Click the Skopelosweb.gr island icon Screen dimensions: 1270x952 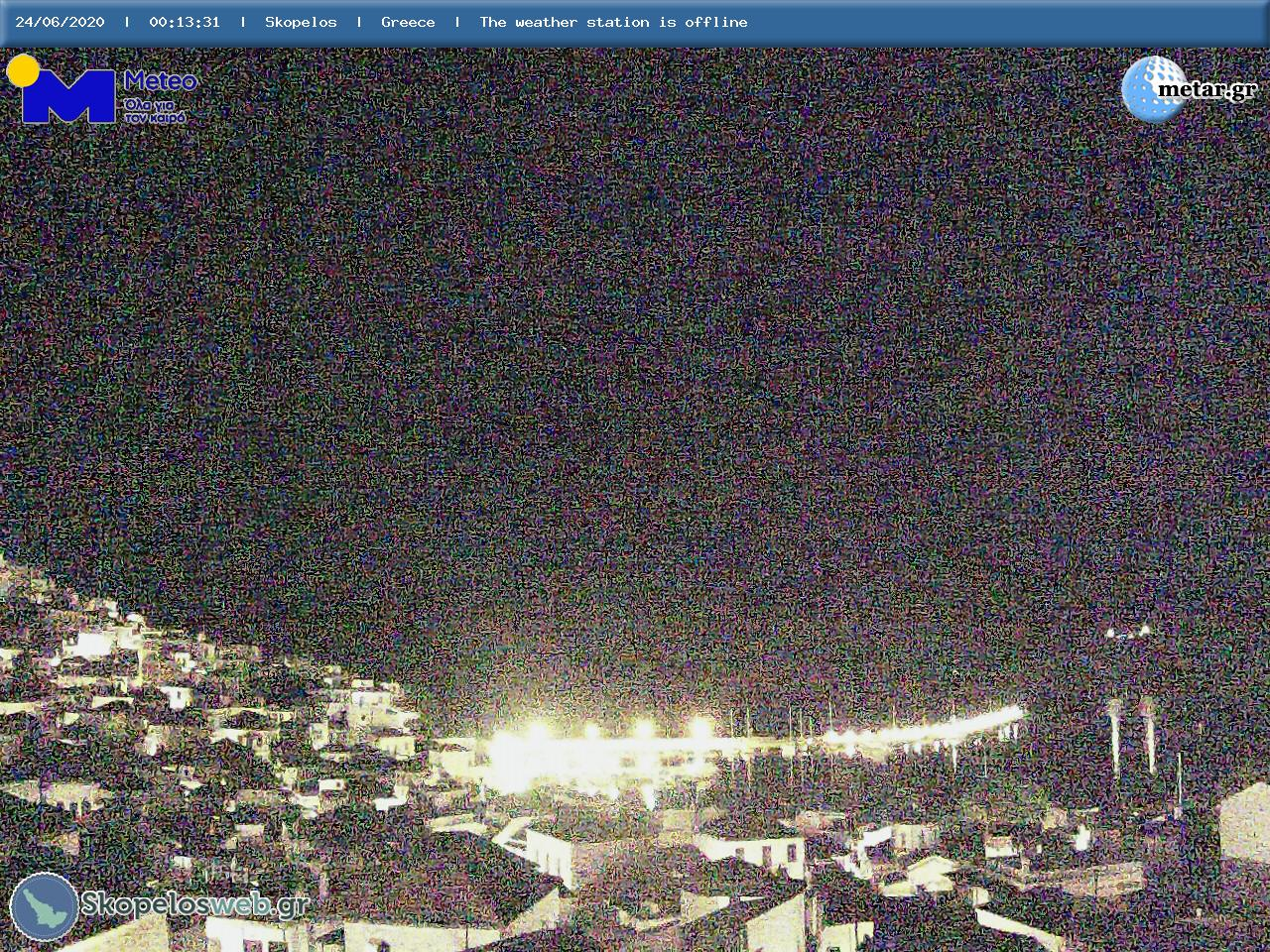pos(44,906)
